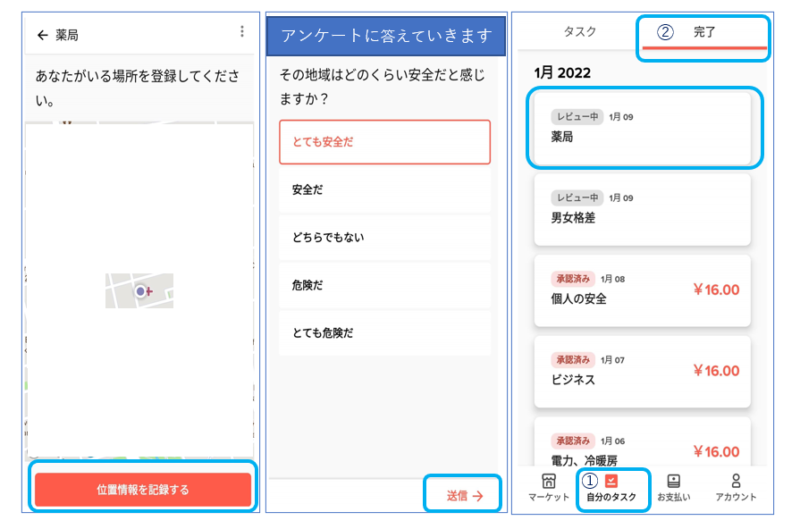Select the とても安全だ answer
800x529 pixels.
[x=385, y=142]
